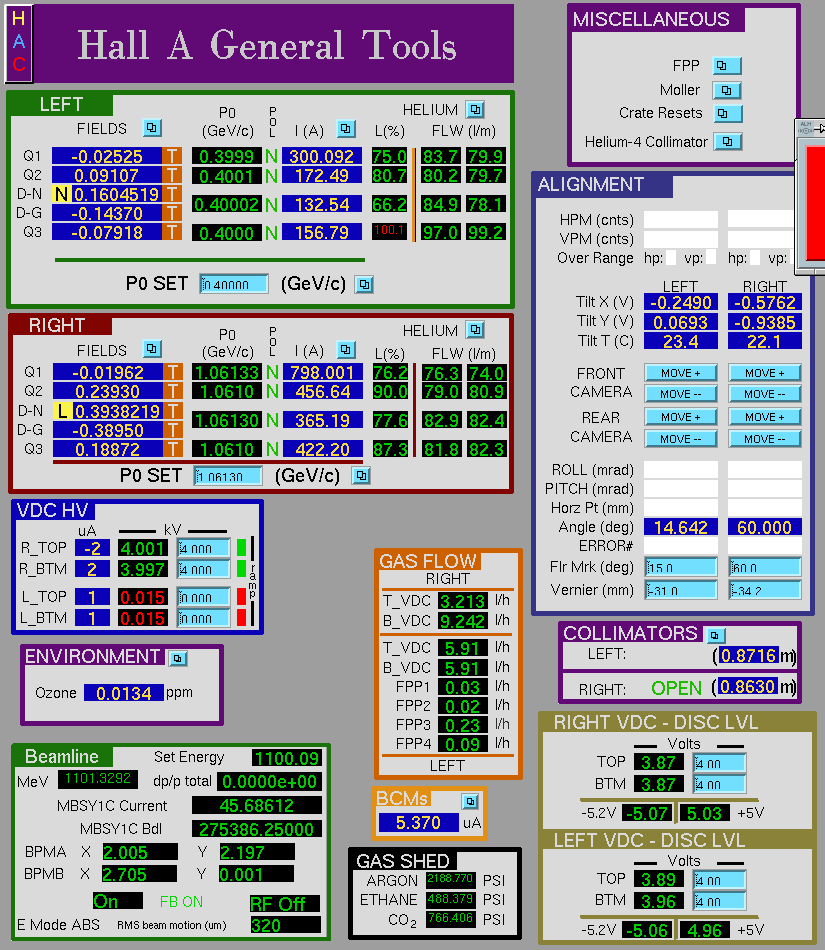Click LEFT collimator 0.8716 value
Screen dimensions: 825x950
749,655
